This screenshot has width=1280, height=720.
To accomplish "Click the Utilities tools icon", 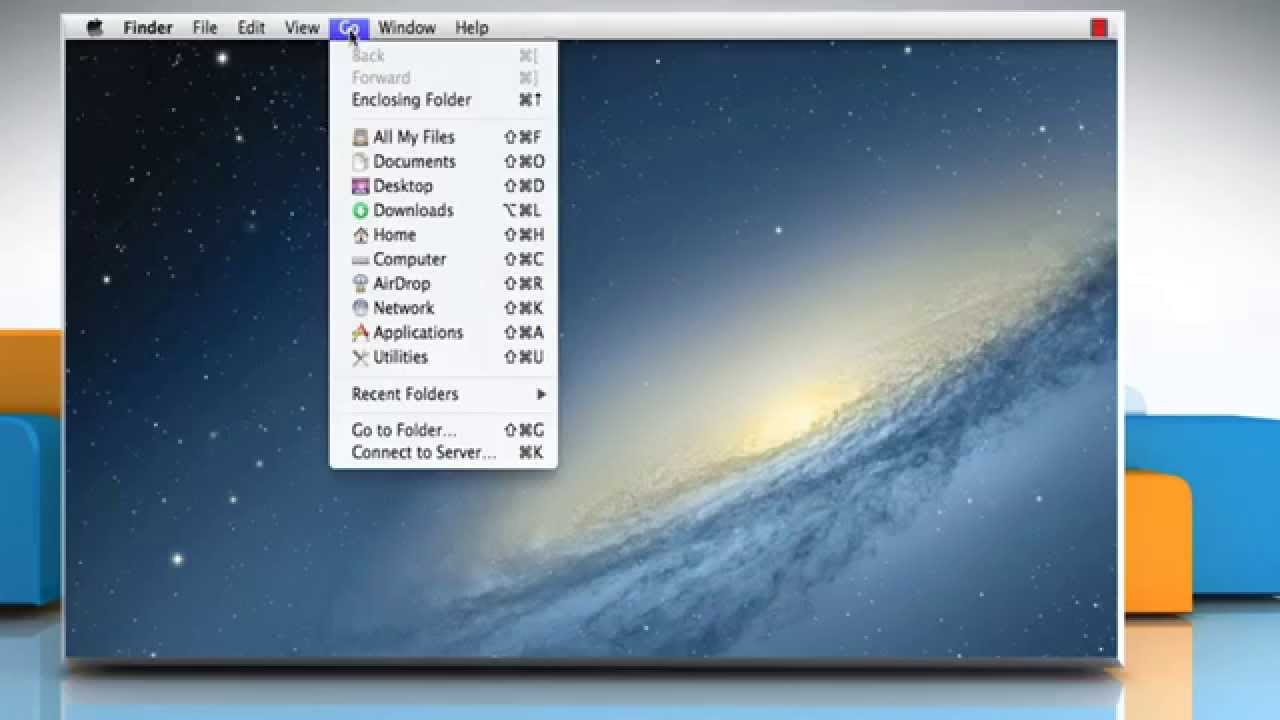I will point(361,357).
